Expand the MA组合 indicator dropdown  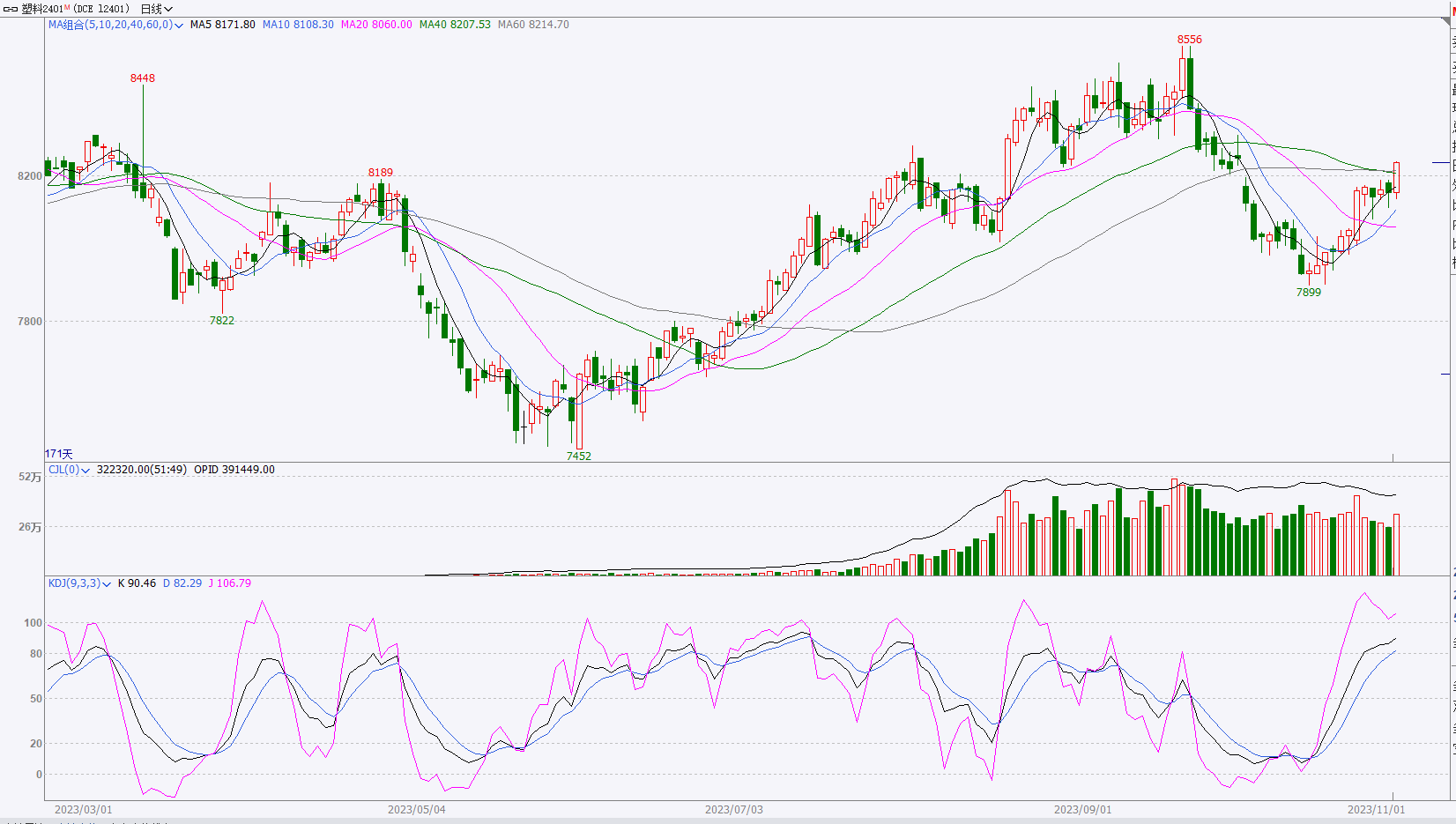click(179, 26)
